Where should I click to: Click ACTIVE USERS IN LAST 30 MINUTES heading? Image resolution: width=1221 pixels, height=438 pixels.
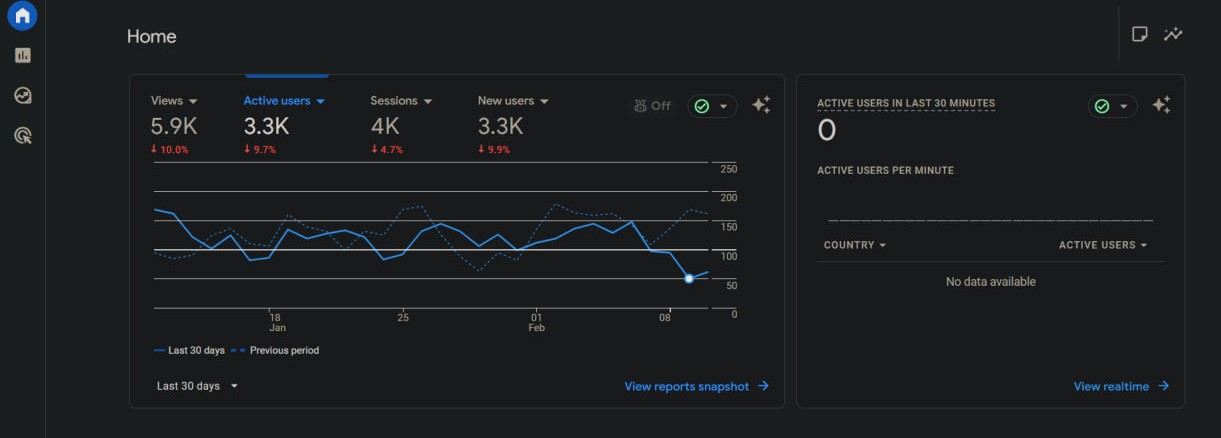coord(906,103)
